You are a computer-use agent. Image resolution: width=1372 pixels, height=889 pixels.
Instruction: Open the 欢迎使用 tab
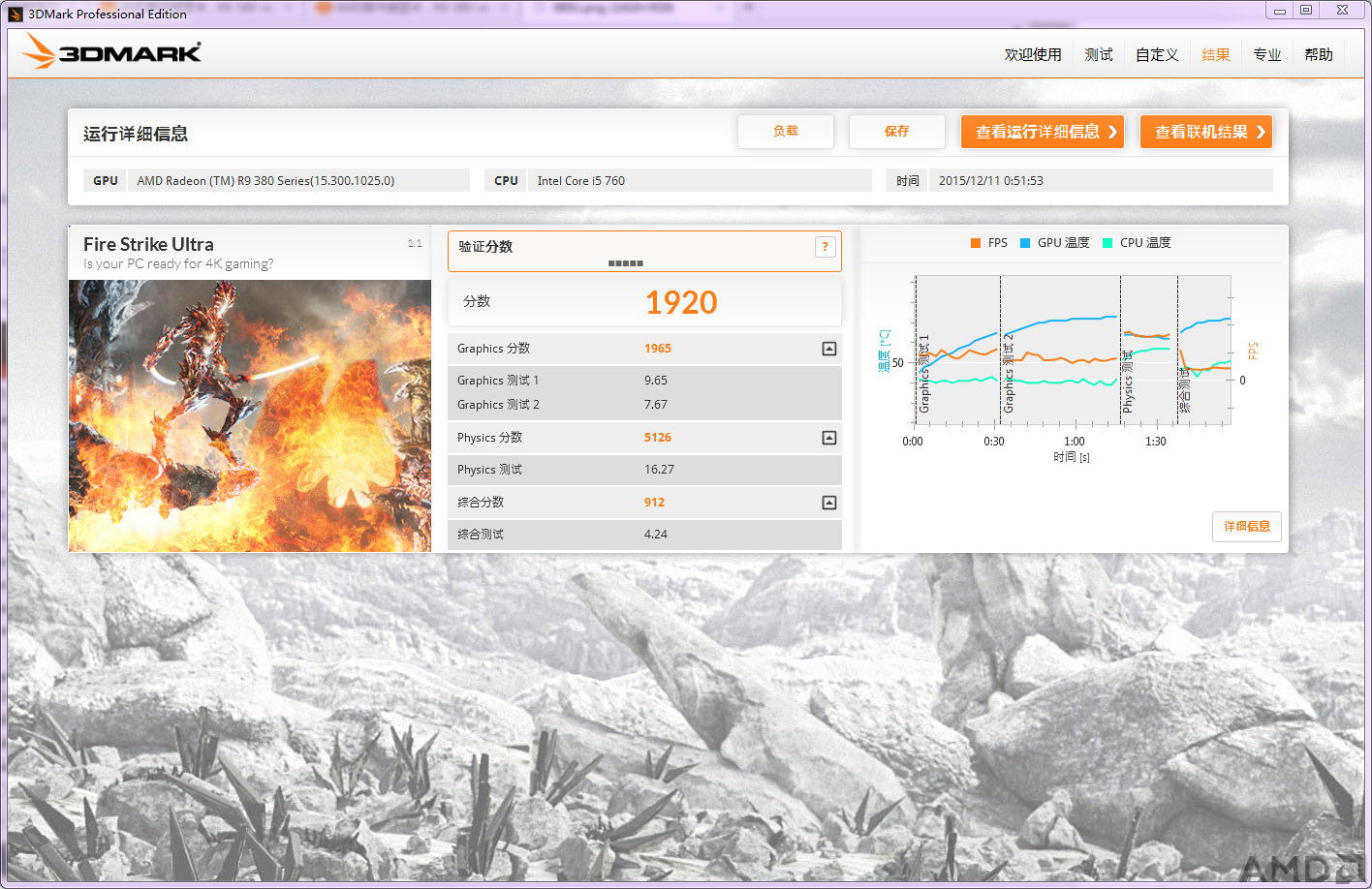tap(1033, 54)
